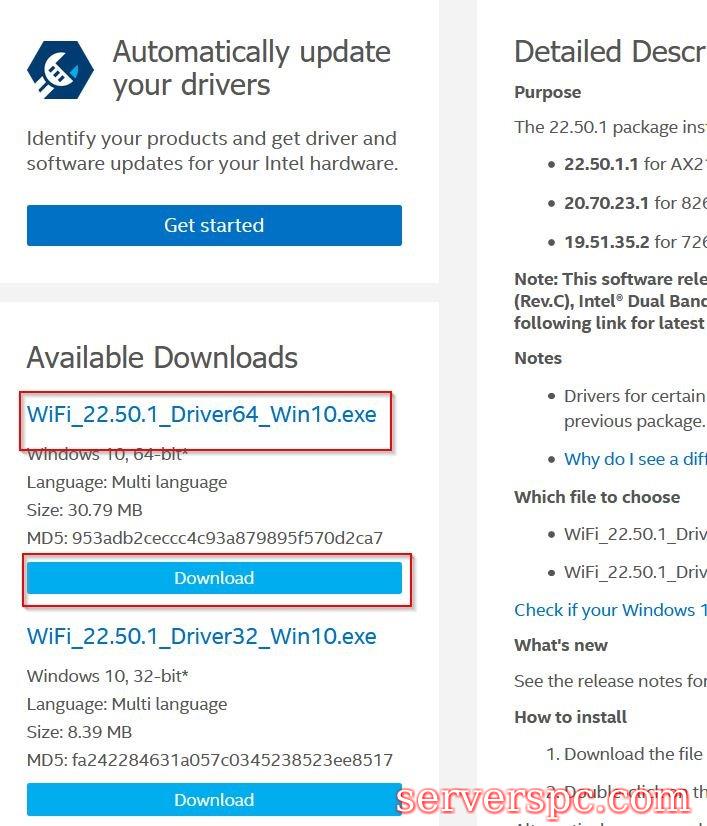The image size is (707, 826).
Task: Open the WiFi_22.50.1_Driver32_Win10.exe link
Action: 201,636
